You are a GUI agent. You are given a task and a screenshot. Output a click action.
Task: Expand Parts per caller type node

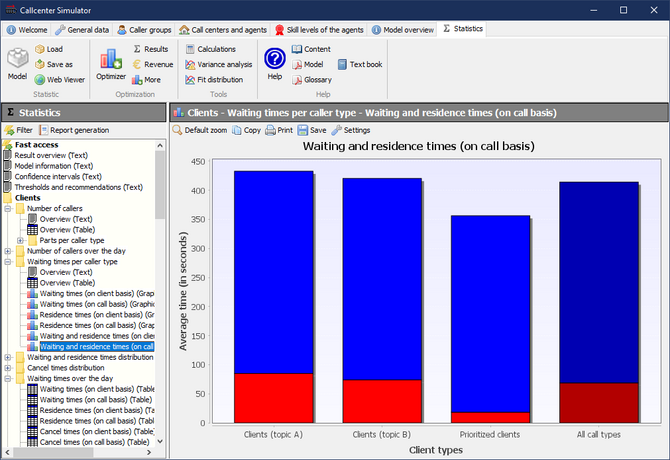(20, 240)
